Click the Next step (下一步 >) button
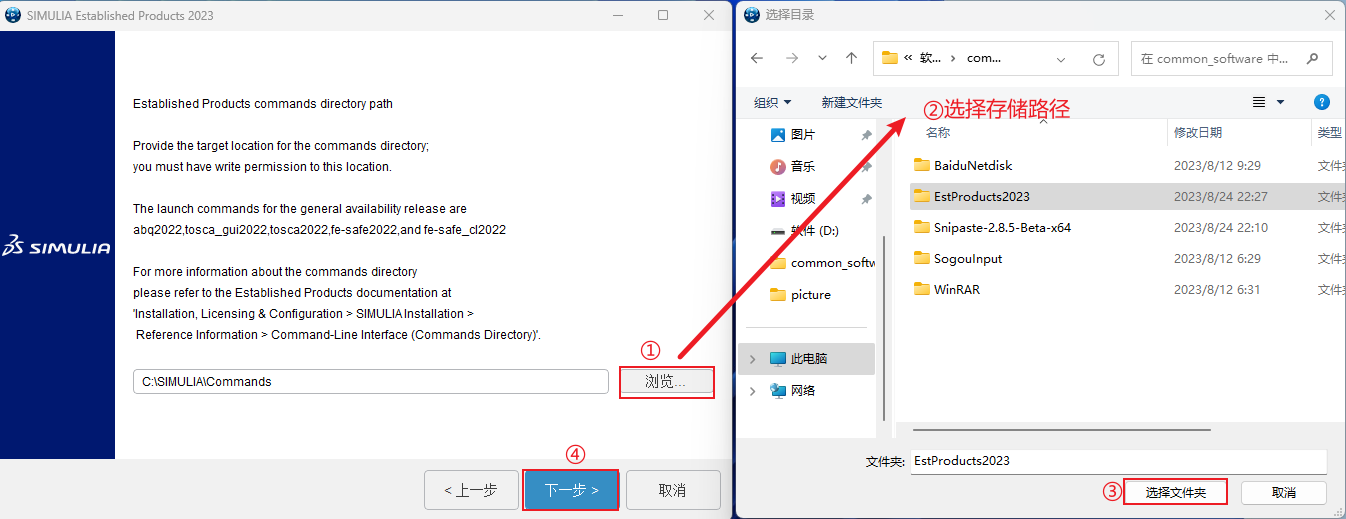Image resolution: width=1346 pixels, height=519 pixels. (571, 490)
